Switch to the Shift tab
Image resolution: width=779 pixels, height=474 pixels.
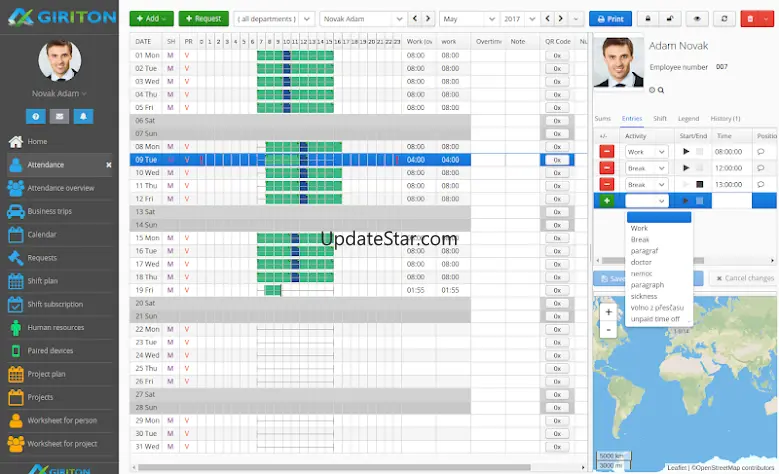[660, 119]
